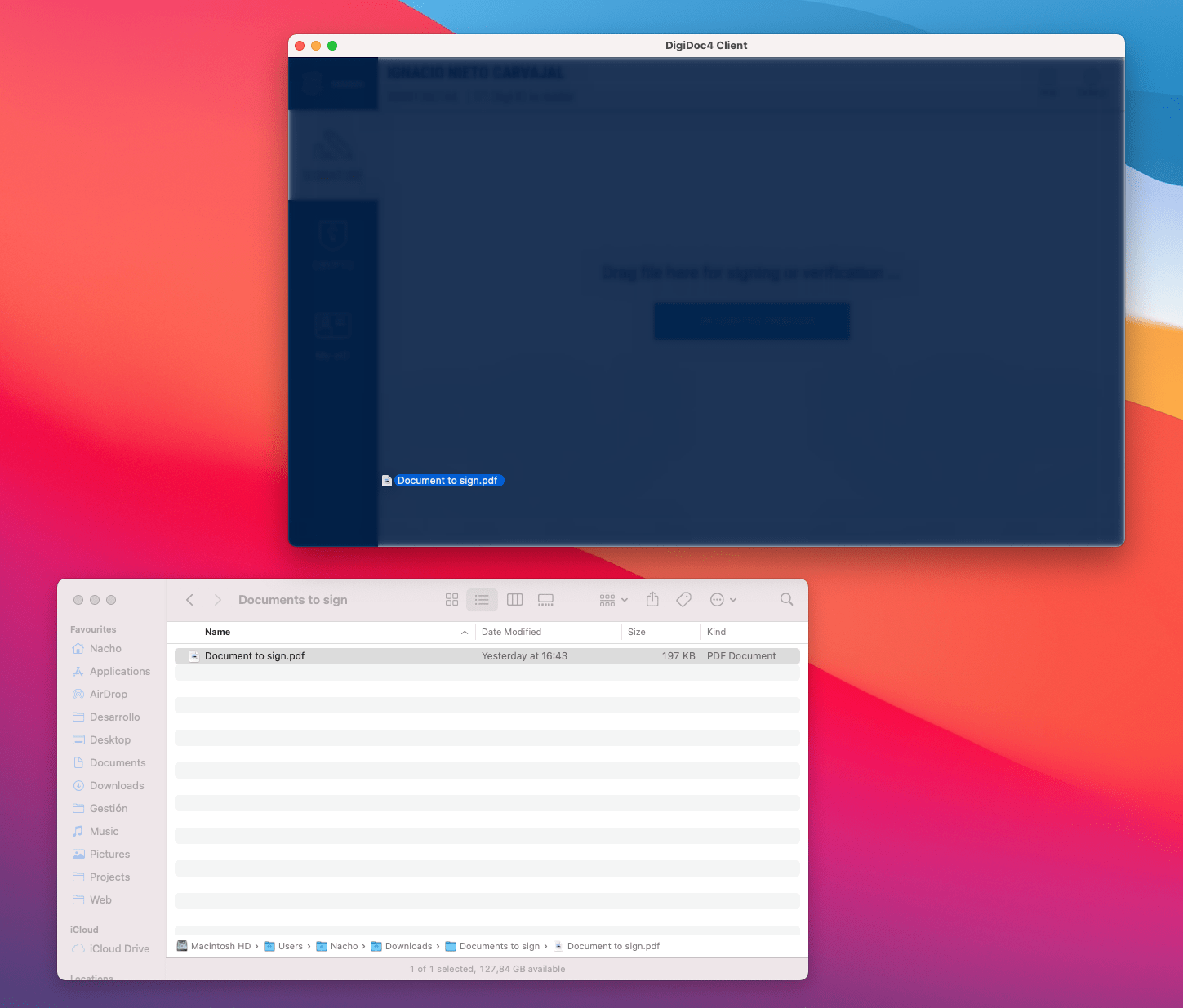
Task: Go back with Finder back arrow
Action: (x=190, y=600)
